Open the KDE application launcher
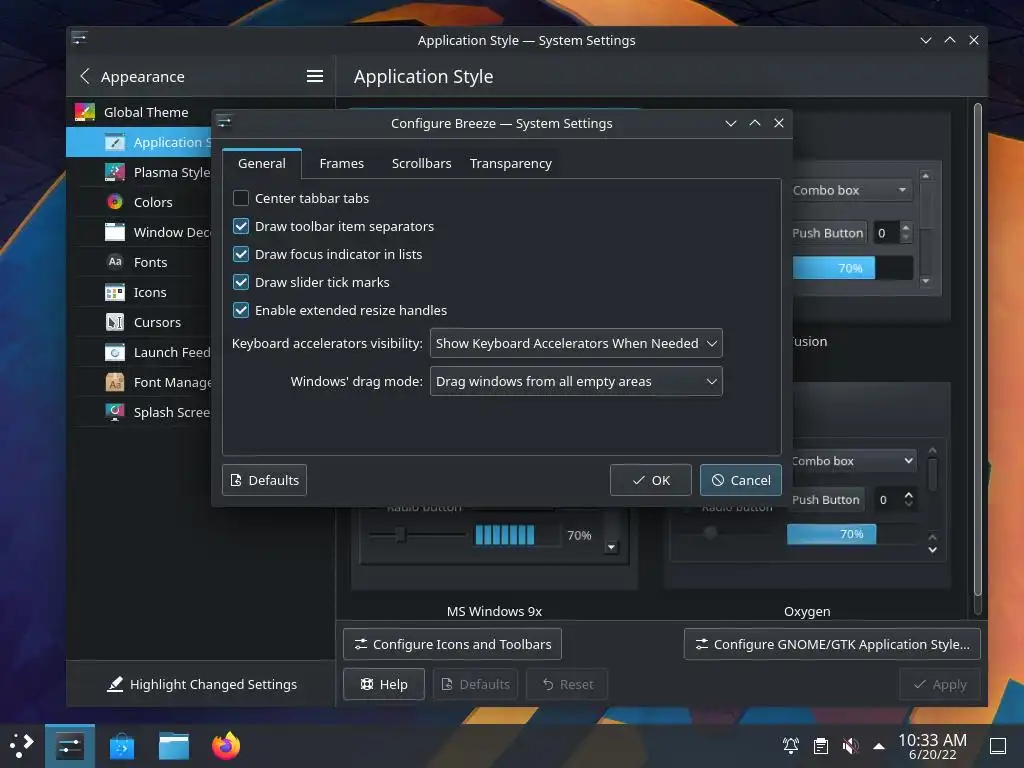 [x=22, y=746]
